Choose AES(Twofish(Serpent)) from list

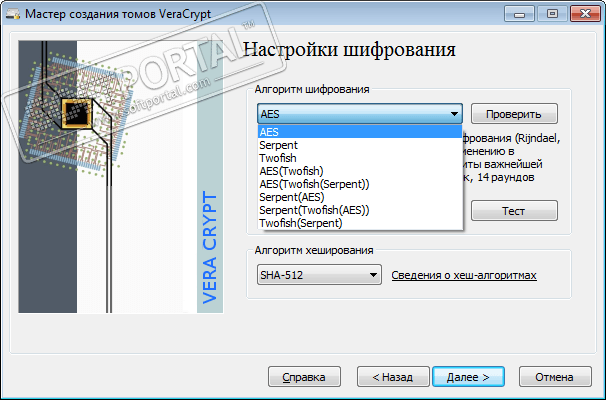(x=360, y=184)
